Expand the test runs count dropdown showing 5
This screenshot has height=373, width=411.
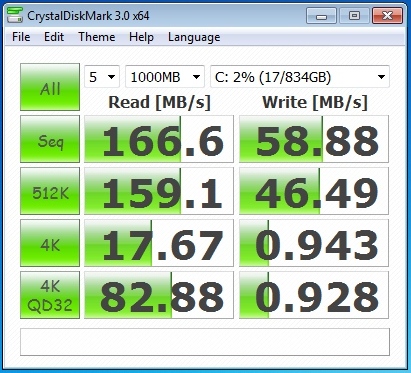point(102,77)
